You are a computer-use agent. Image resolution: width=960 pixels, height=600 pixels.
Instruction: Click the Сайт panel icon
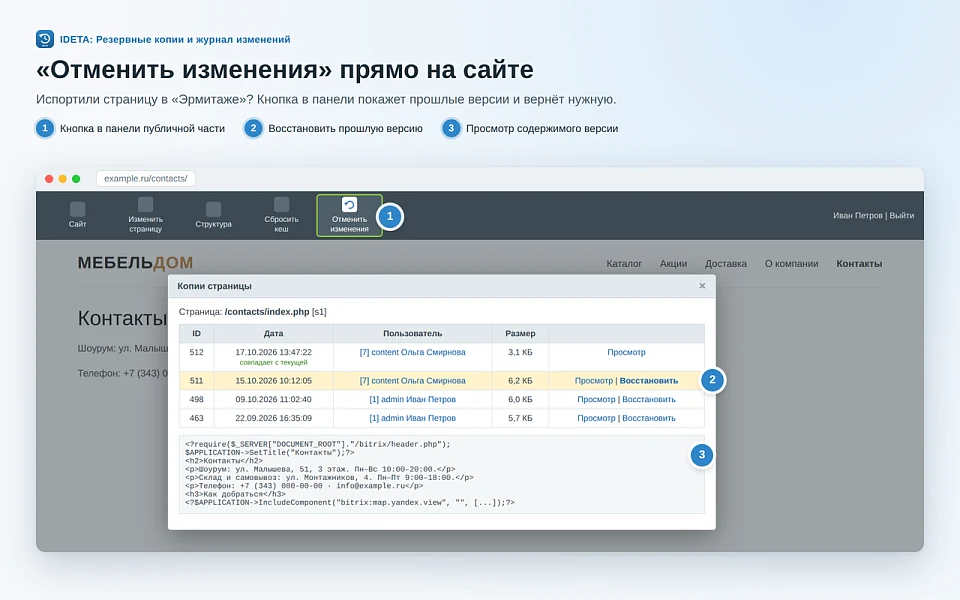coord(77,209)
